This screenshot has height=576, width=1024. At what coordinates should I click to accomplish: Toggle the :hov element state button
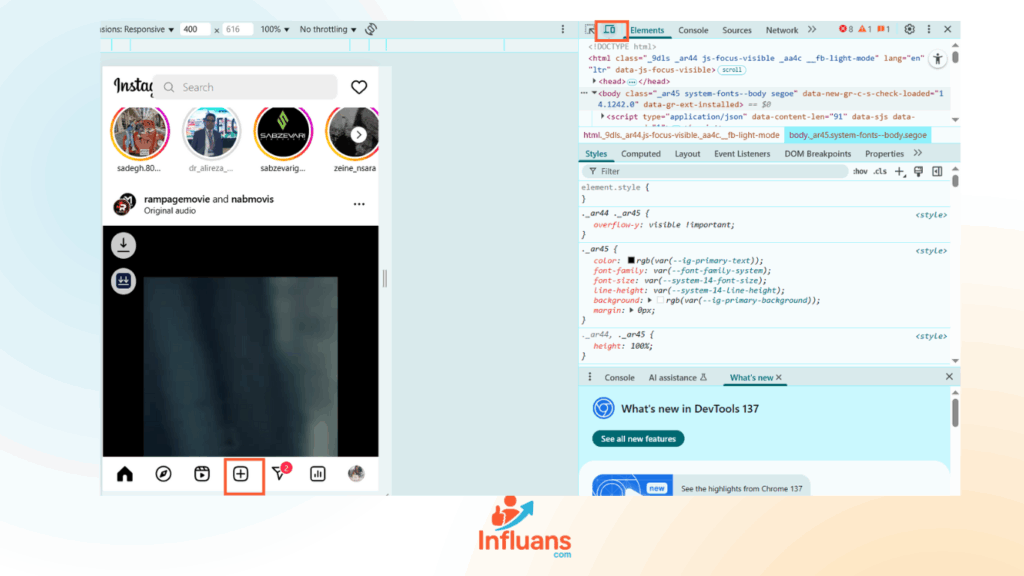[x=860, y=171]
